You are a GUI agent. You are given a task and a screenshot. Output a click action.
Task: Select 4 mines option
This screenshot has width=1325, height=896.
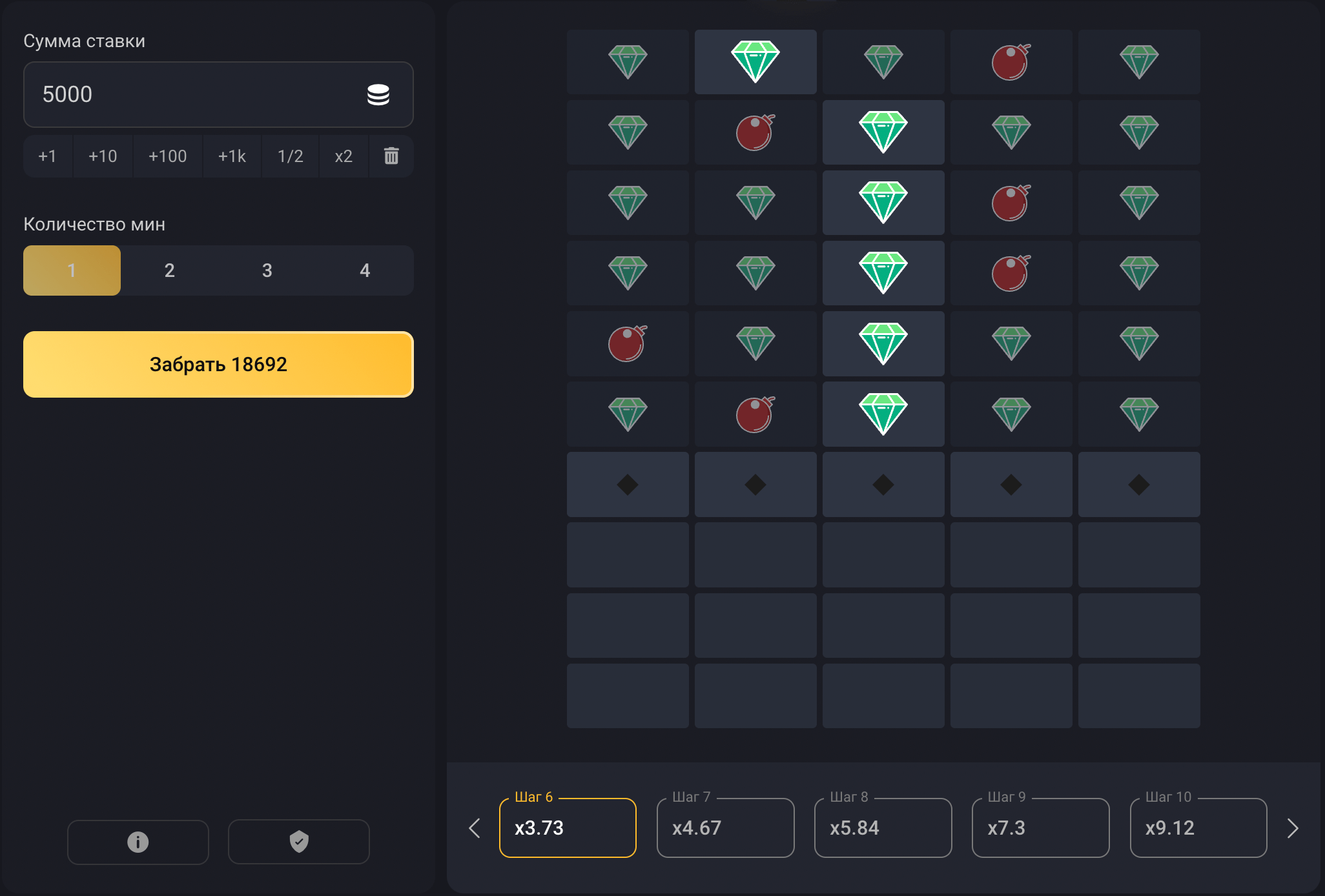[365, 270]
